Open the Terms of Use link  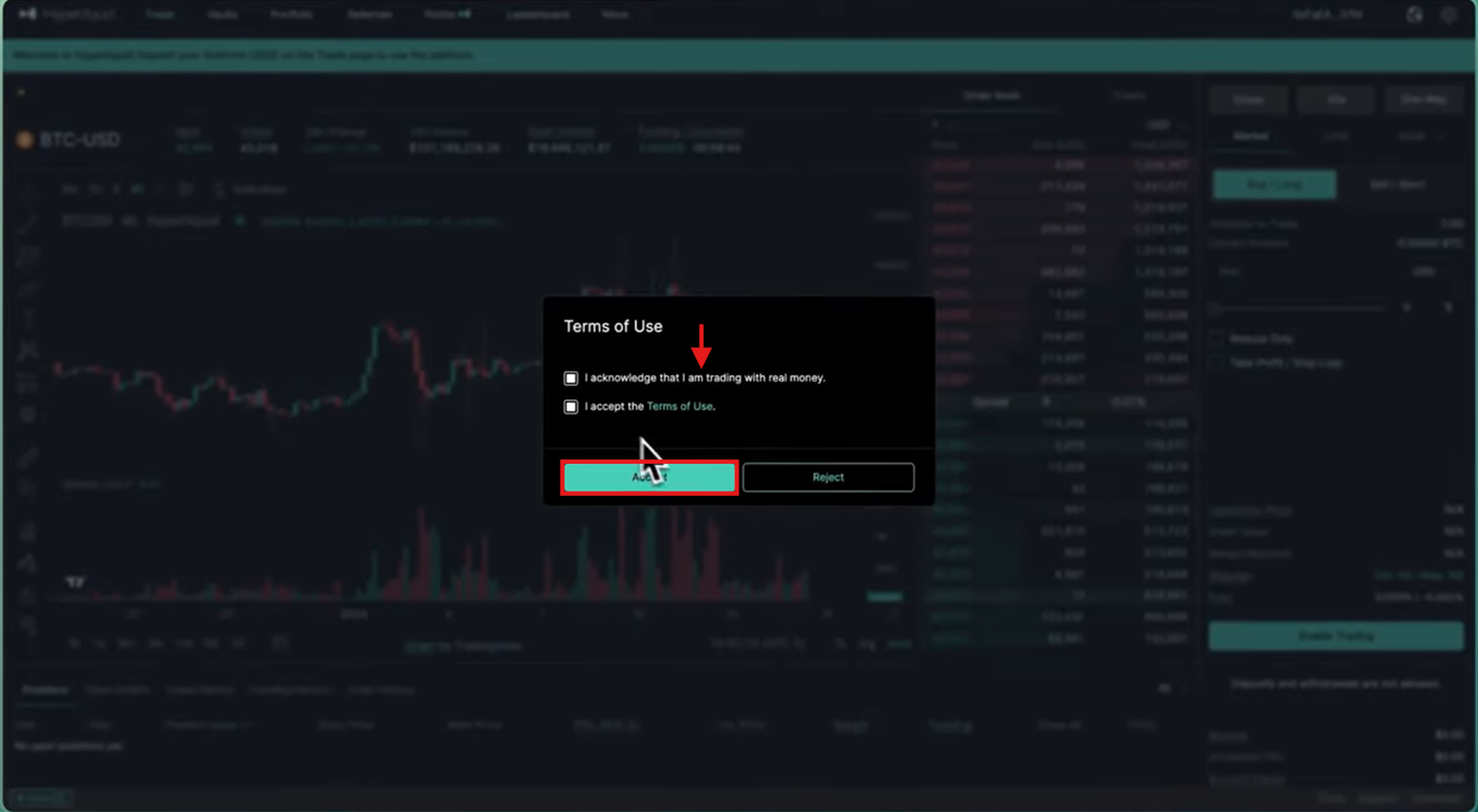[680, 406]
